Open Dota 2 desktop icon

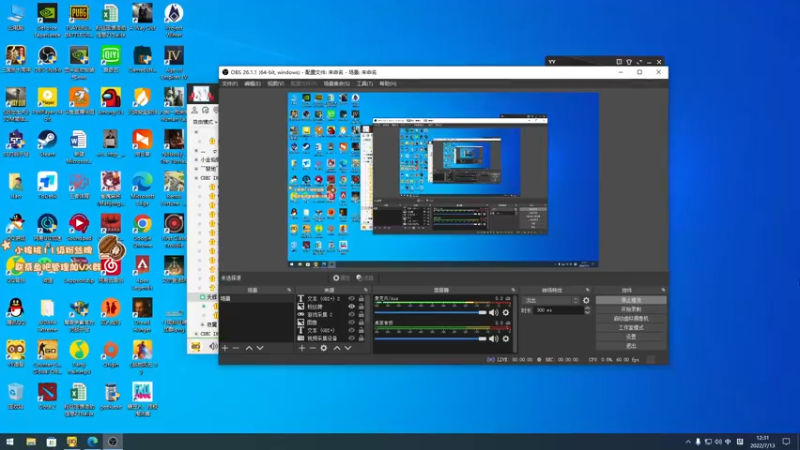pos(47,396)
